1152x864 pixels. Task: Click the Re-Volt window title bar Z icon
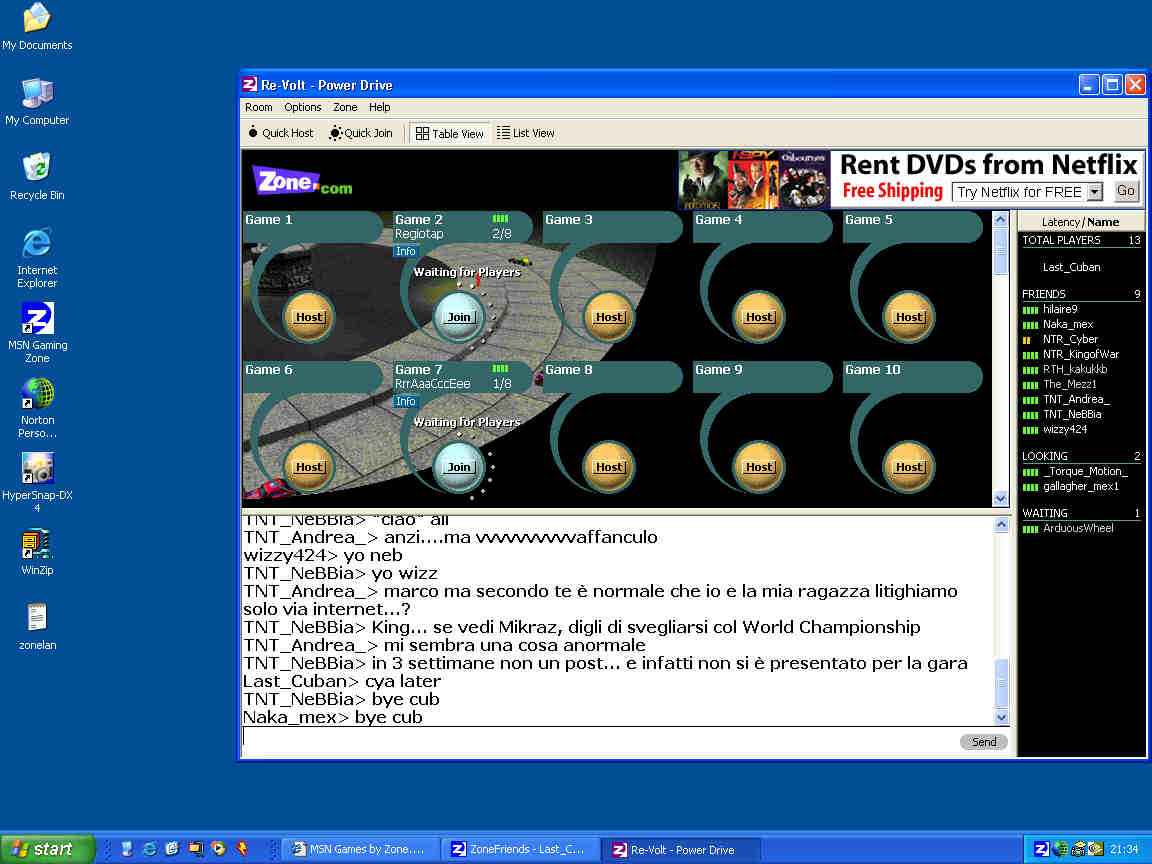pos(250,84)
